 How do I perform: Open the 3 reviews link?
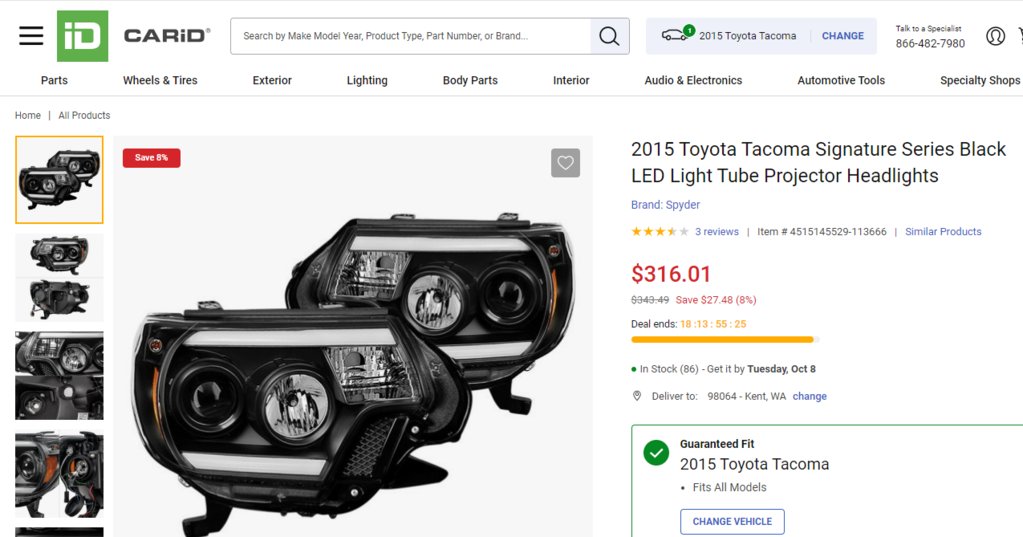pos(717,232)
